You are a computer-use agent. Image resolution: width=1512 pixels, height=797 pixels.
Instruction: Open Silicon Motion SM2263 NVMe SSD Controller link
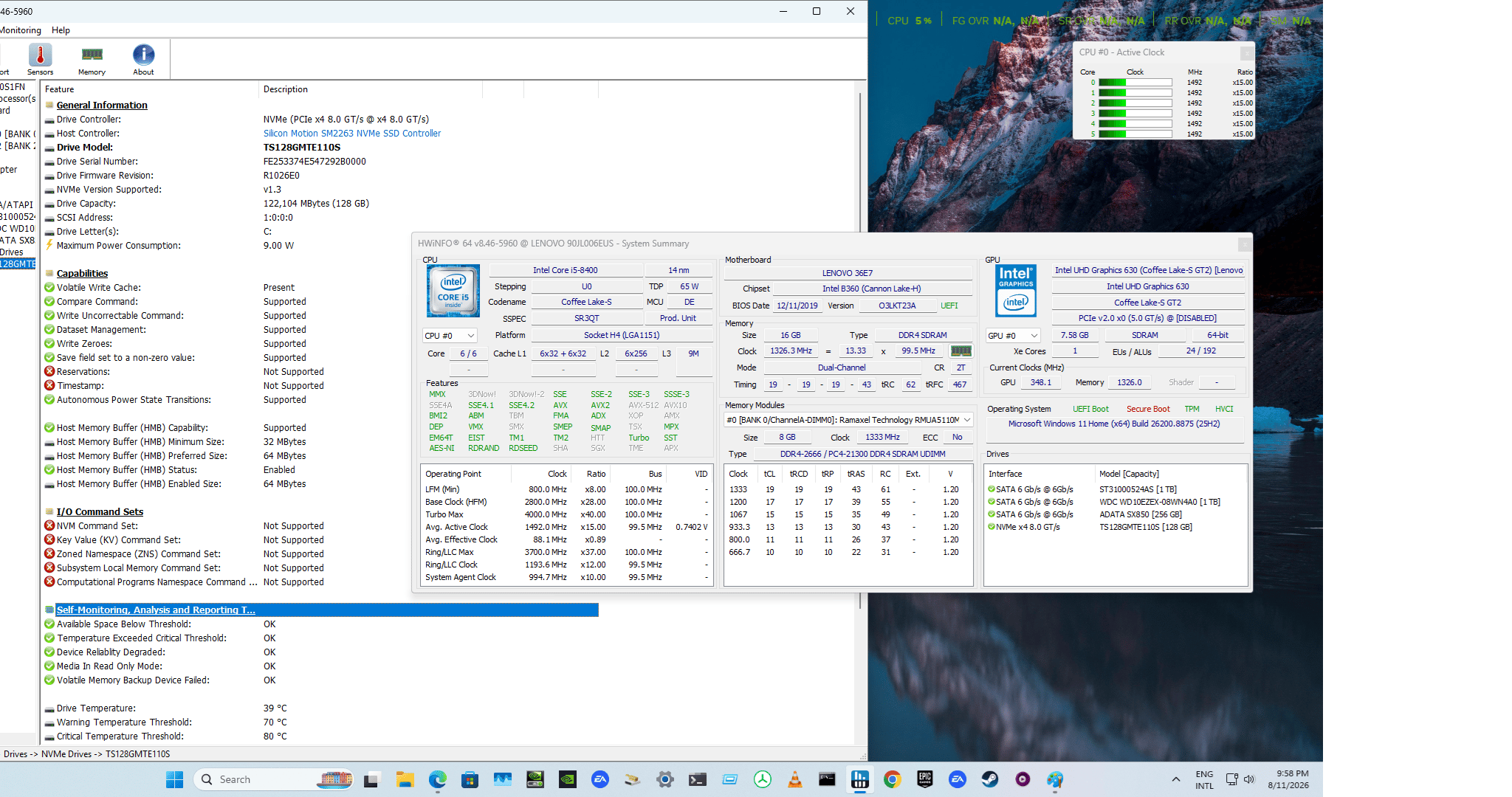coord(352,134)
